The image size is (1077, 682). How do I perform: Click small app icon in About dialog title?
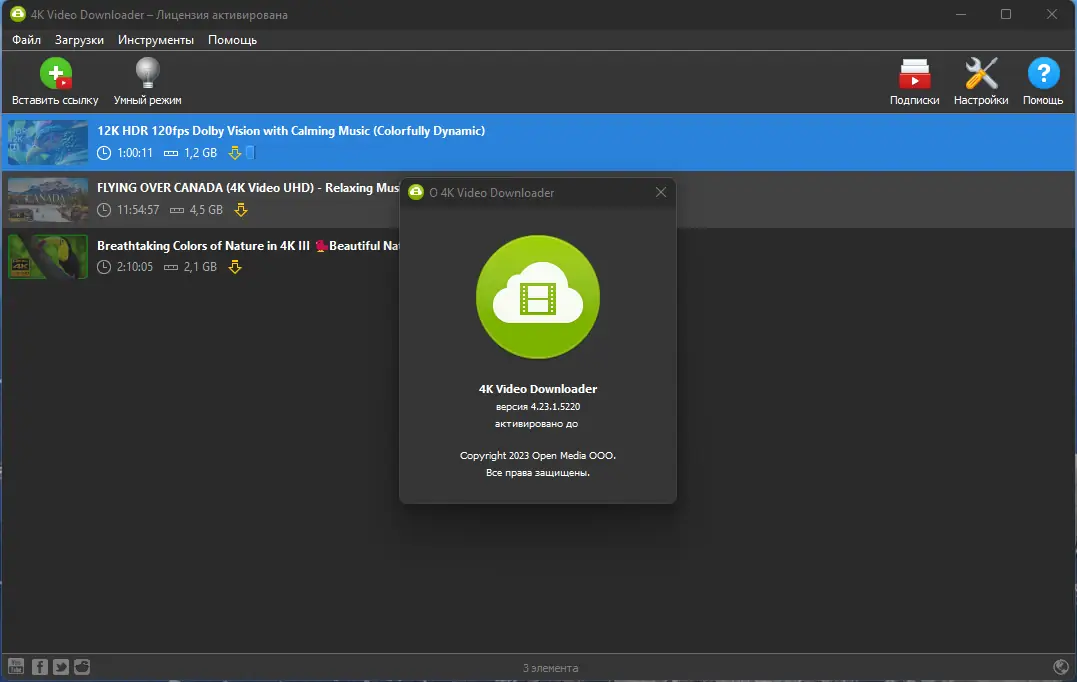click(416, 192)
